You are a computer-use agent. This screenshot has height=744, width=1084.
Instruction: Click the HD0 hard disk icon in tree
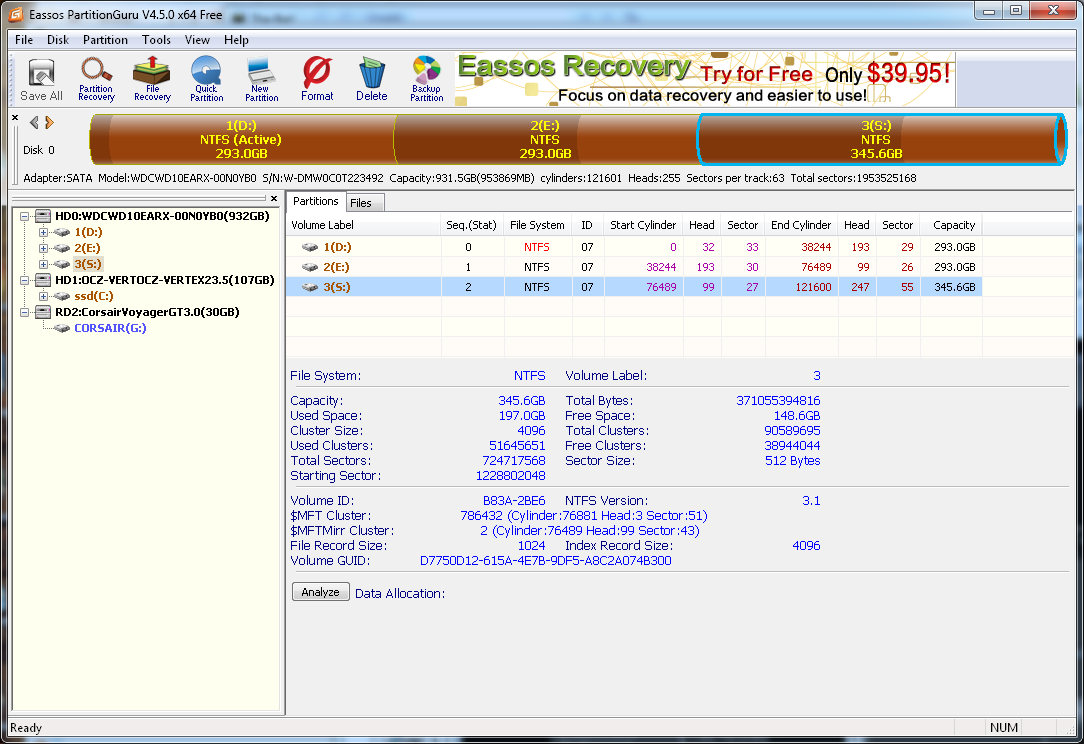43,216
